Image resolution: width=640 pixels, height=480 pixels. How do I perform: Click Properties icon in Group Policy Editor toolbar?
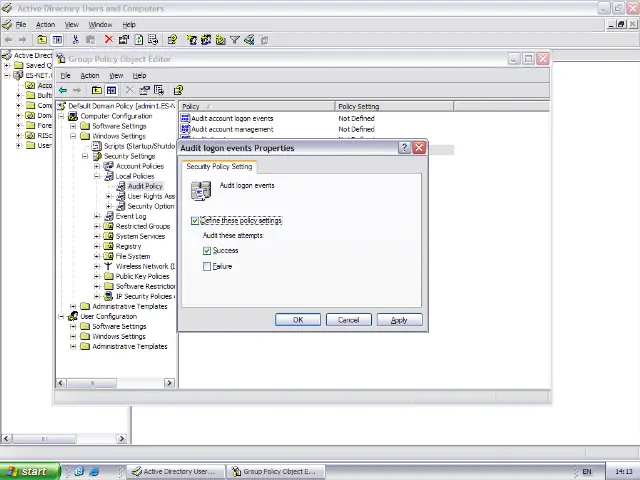coord(144,90)
